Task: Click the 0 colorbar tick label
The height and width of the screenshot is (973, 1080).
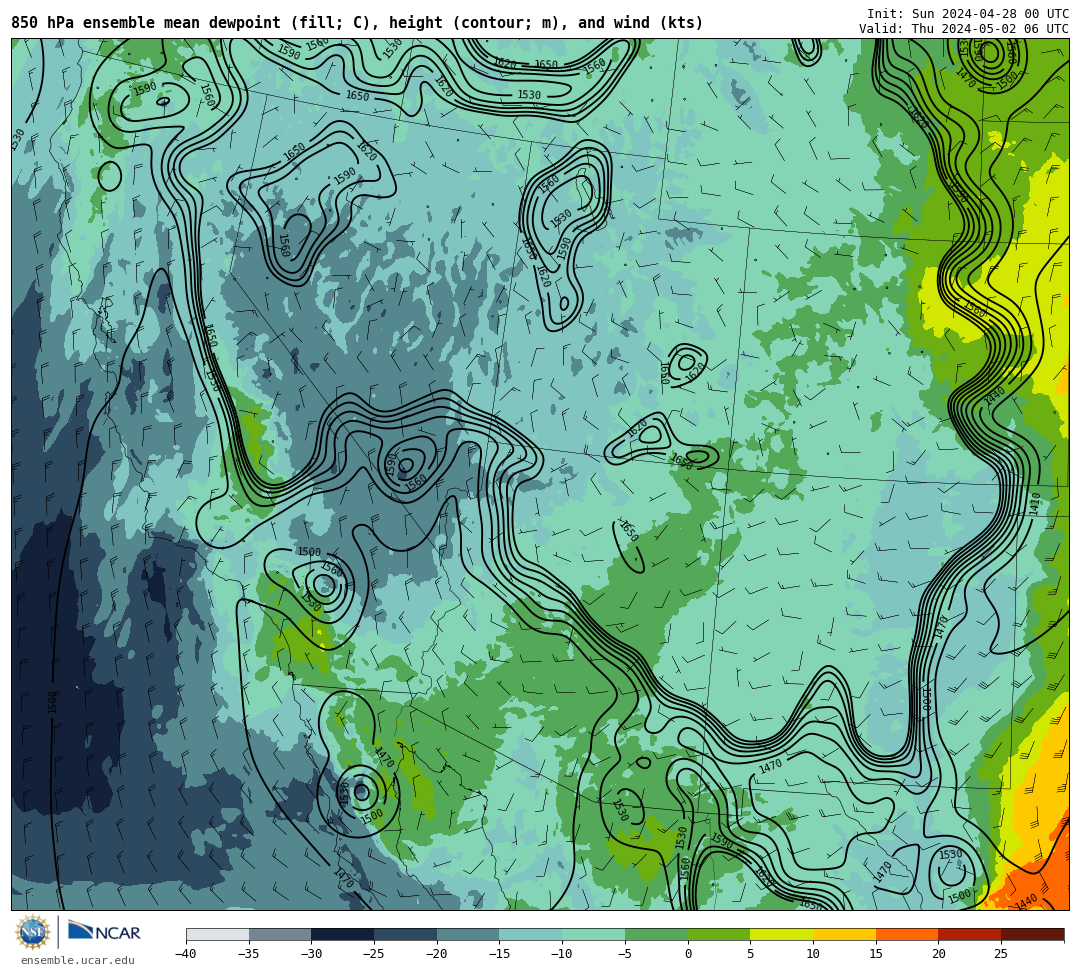Action: pos(688,954)
